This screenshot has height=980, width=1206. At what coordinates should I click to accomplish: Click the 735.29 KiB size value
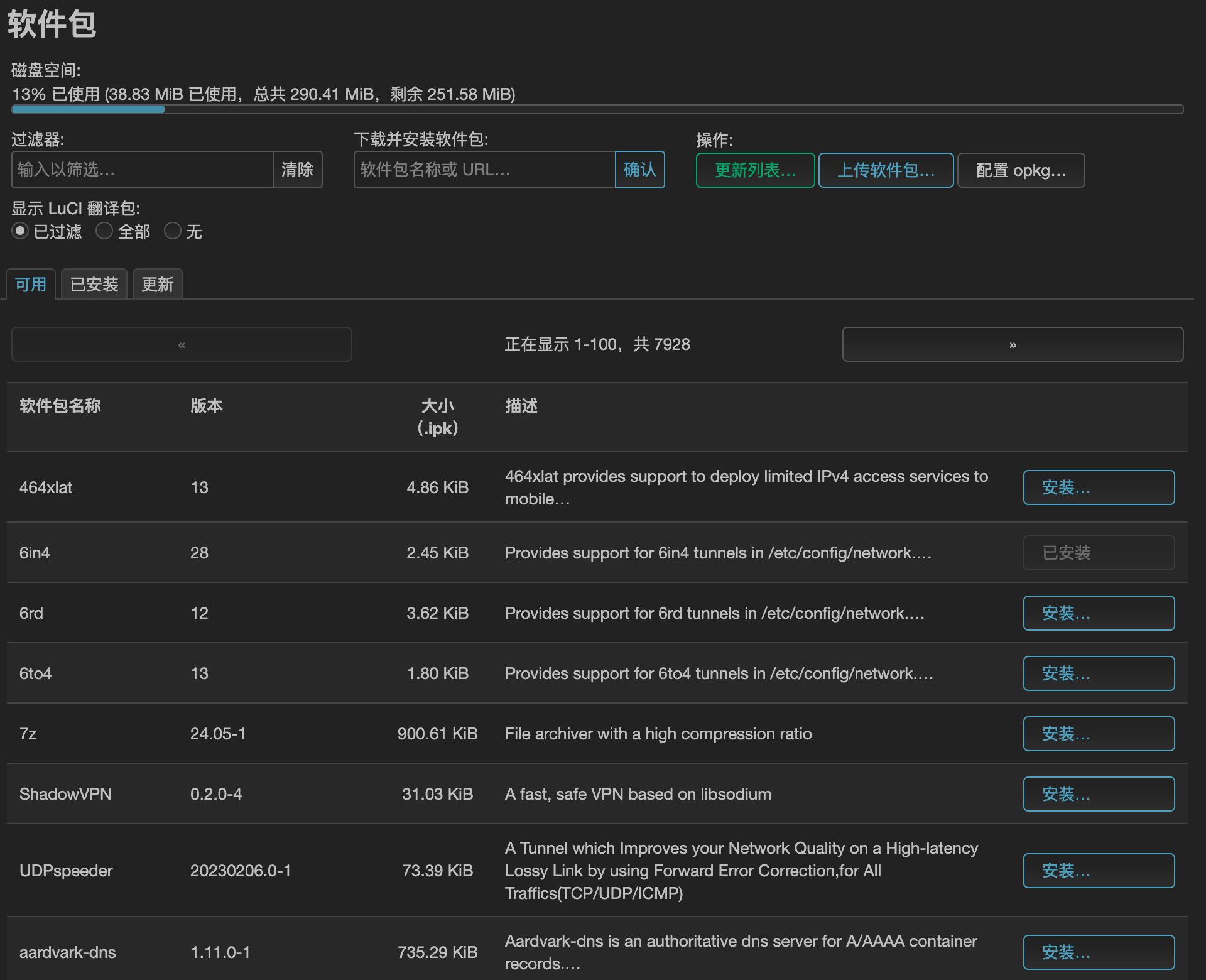point(438,952)
